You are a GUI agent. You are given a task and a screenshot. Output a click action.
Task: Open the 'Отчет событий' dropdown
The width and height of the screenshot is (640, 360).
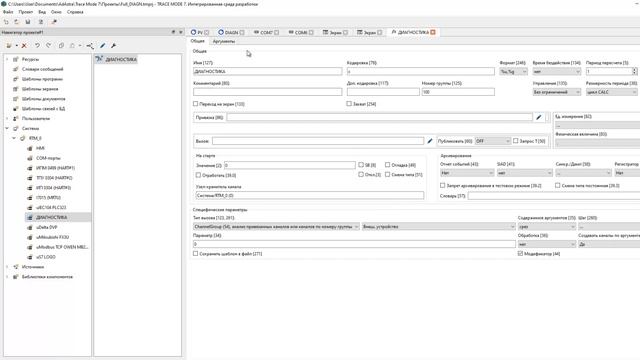point(467,173)
